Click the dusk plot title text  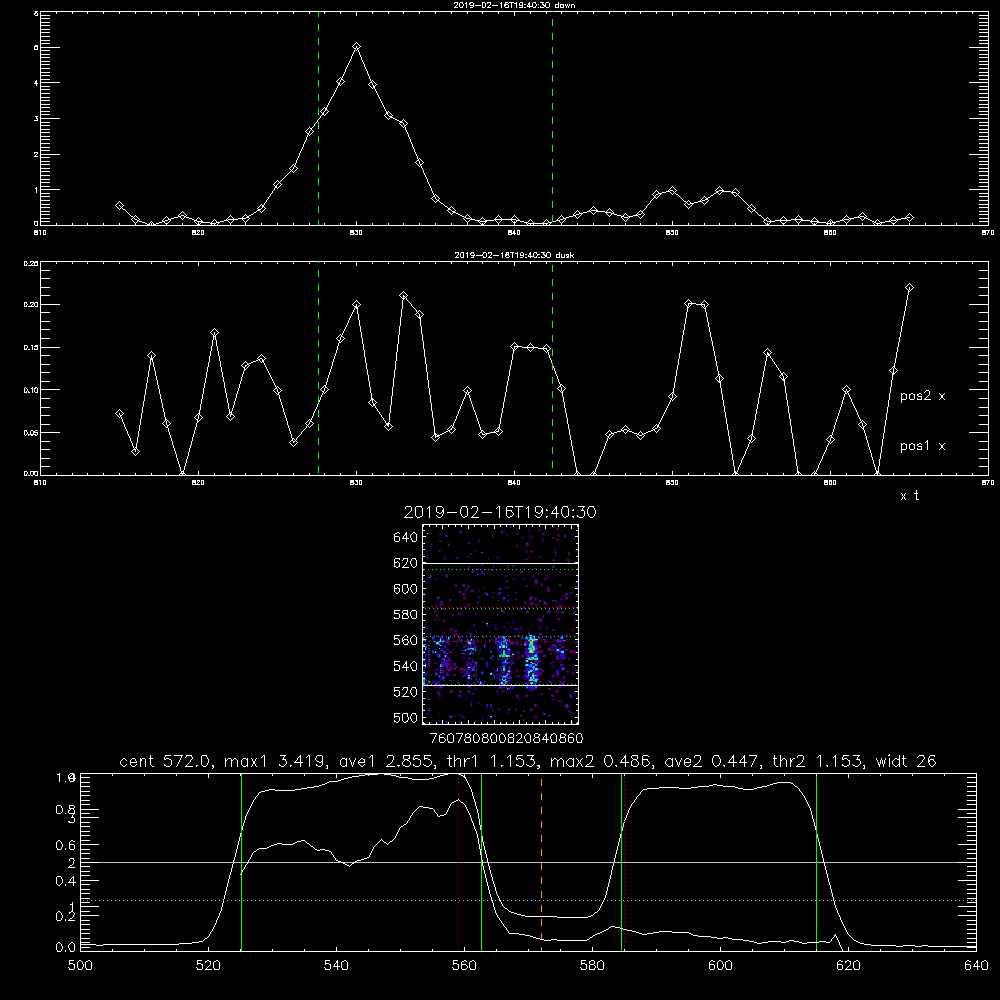click(514, 255)
